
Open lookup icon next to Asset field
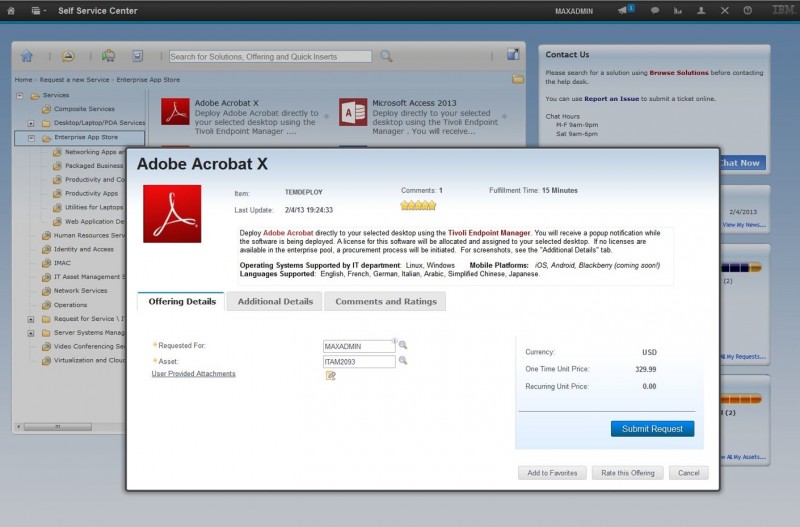click(403, 361)
